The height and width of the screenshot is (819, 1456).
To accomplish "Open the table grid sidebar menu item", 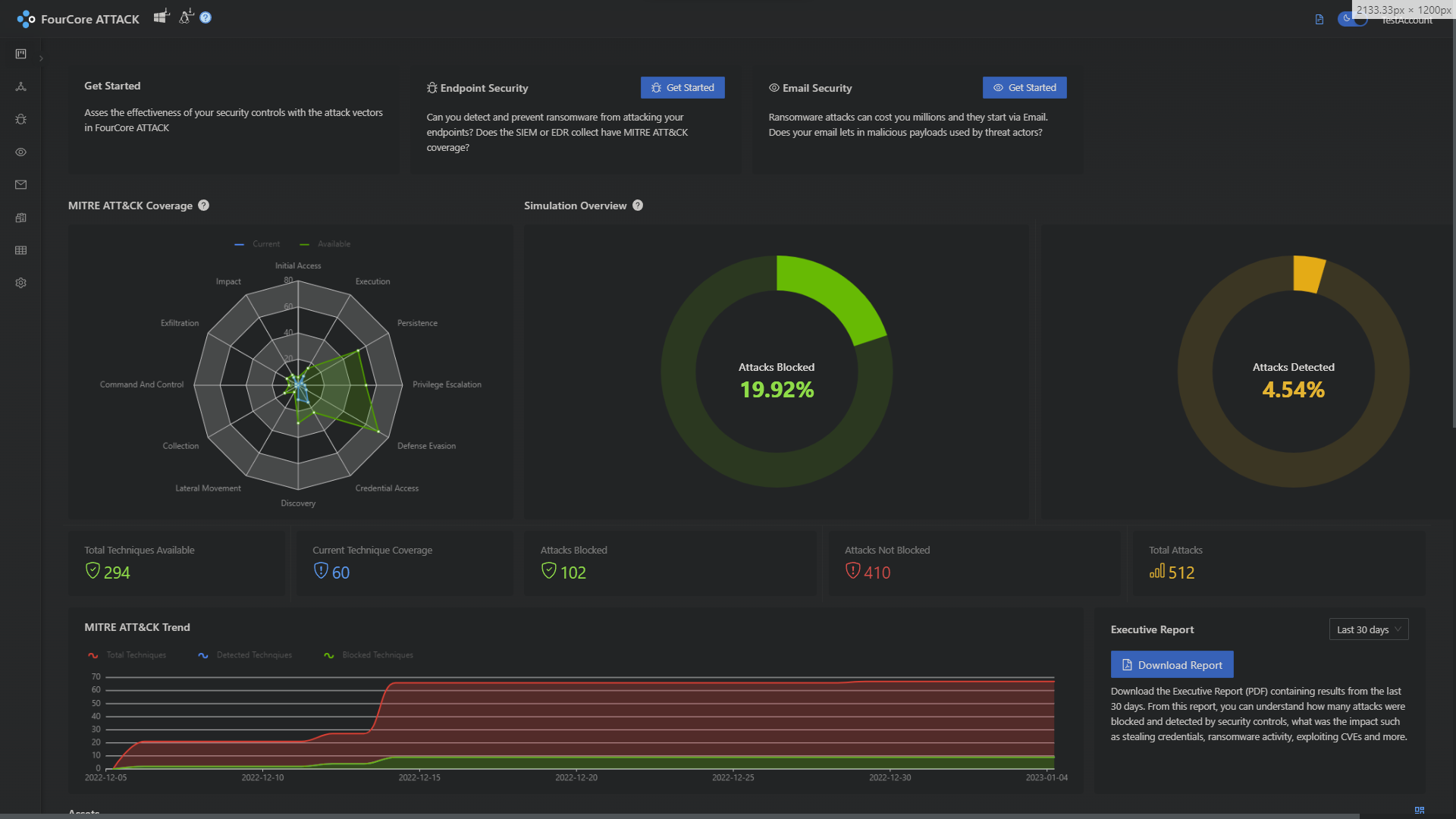I will [x=20, y=250].
